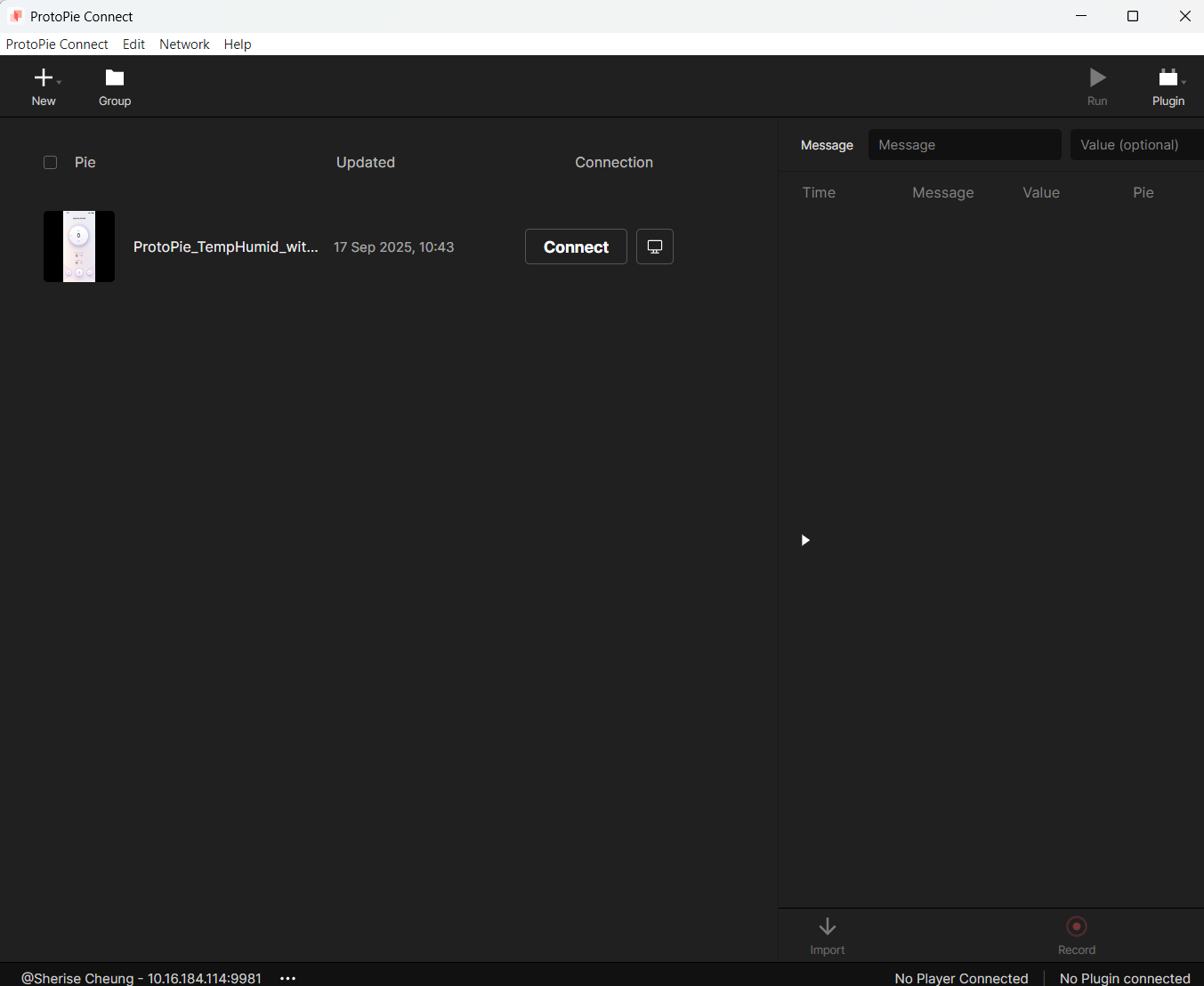Viewport: 1204px width, 986px height.
Task: Open the Plugin dropdown arrow
Action: pyautogui.click(x=1184, y=81)
